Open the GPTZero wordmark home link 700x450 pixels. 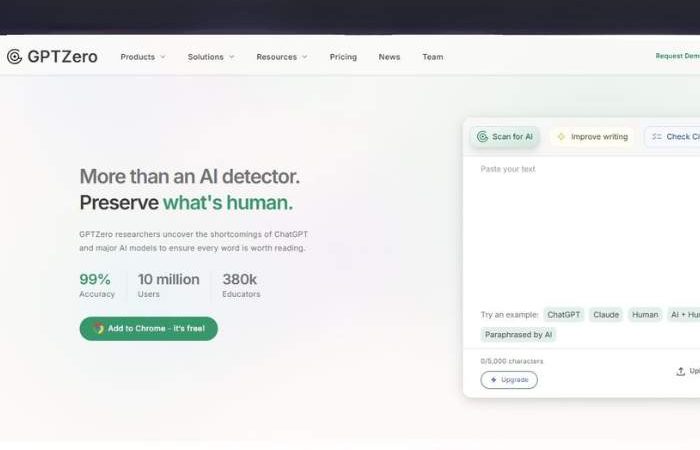62,57
